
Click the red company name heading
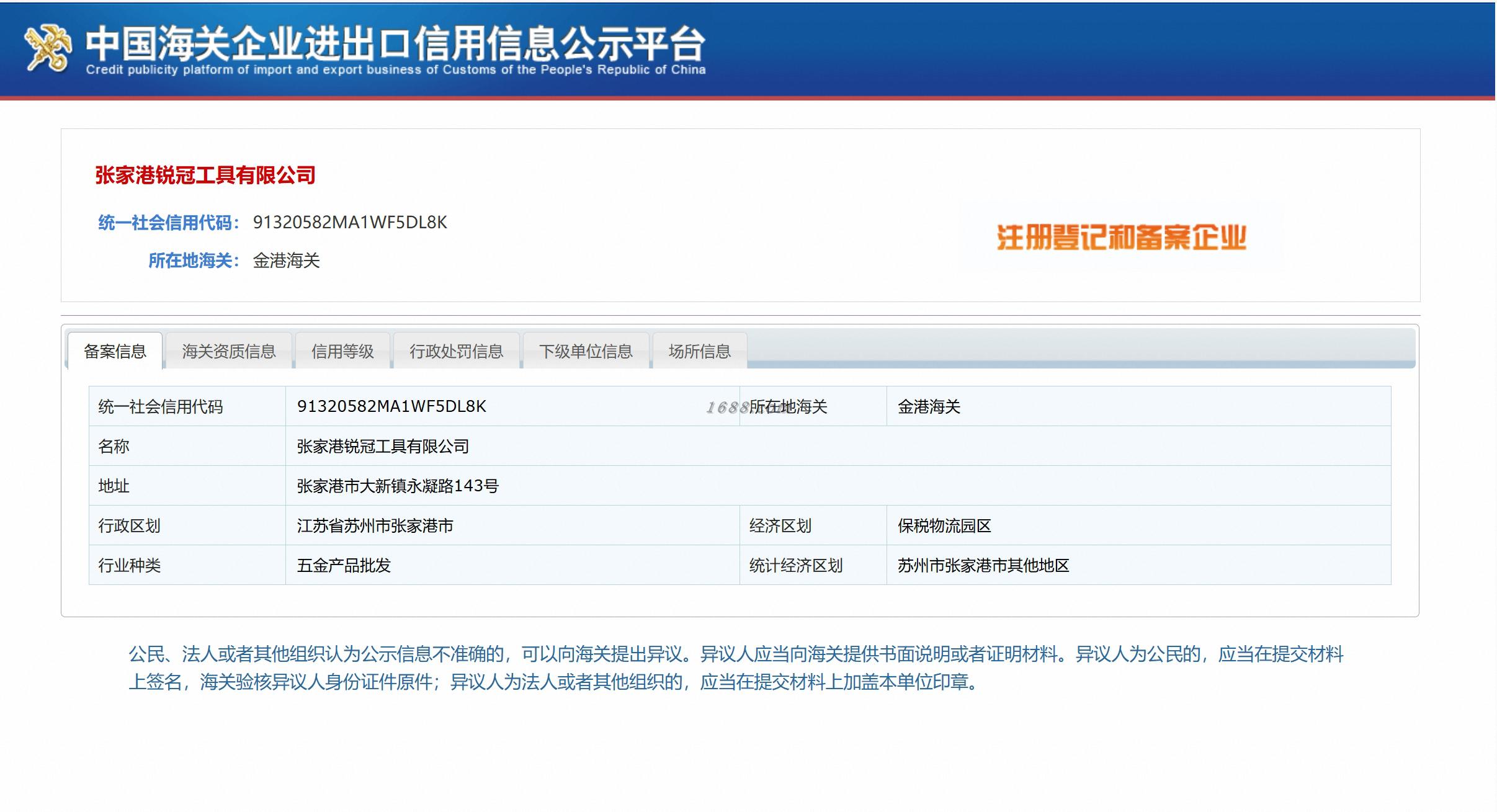click(x=205, y=176)
